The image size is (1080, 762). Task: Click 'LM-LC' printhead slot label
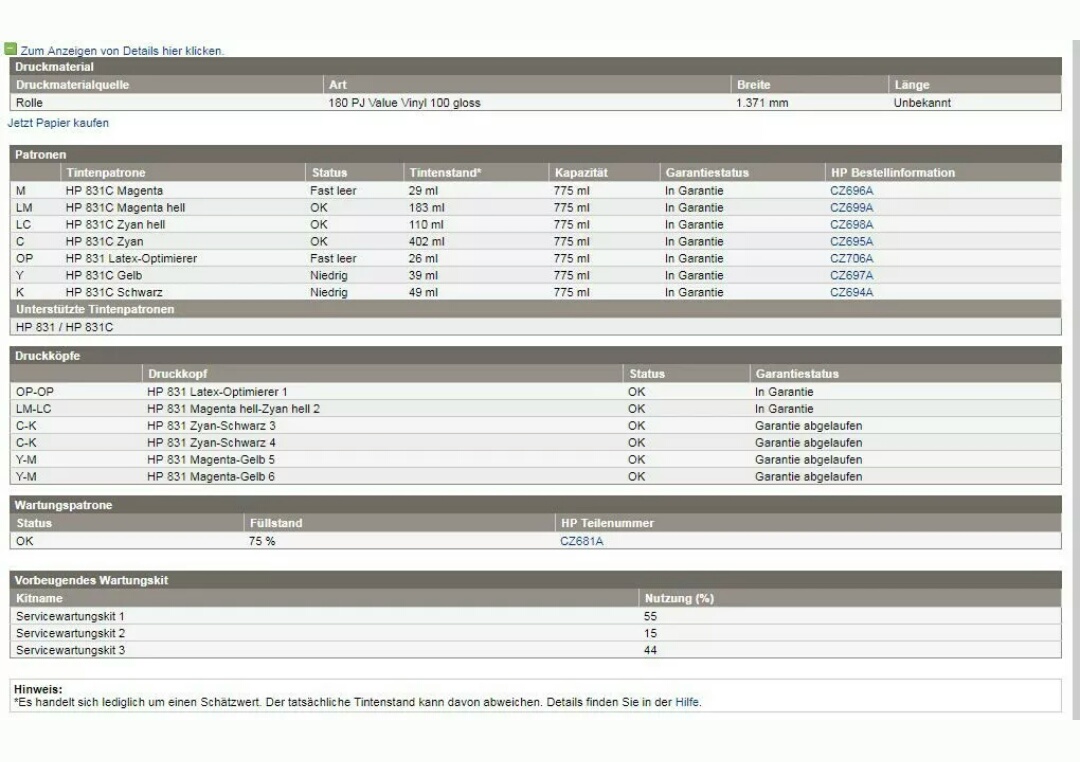(33, 409)
